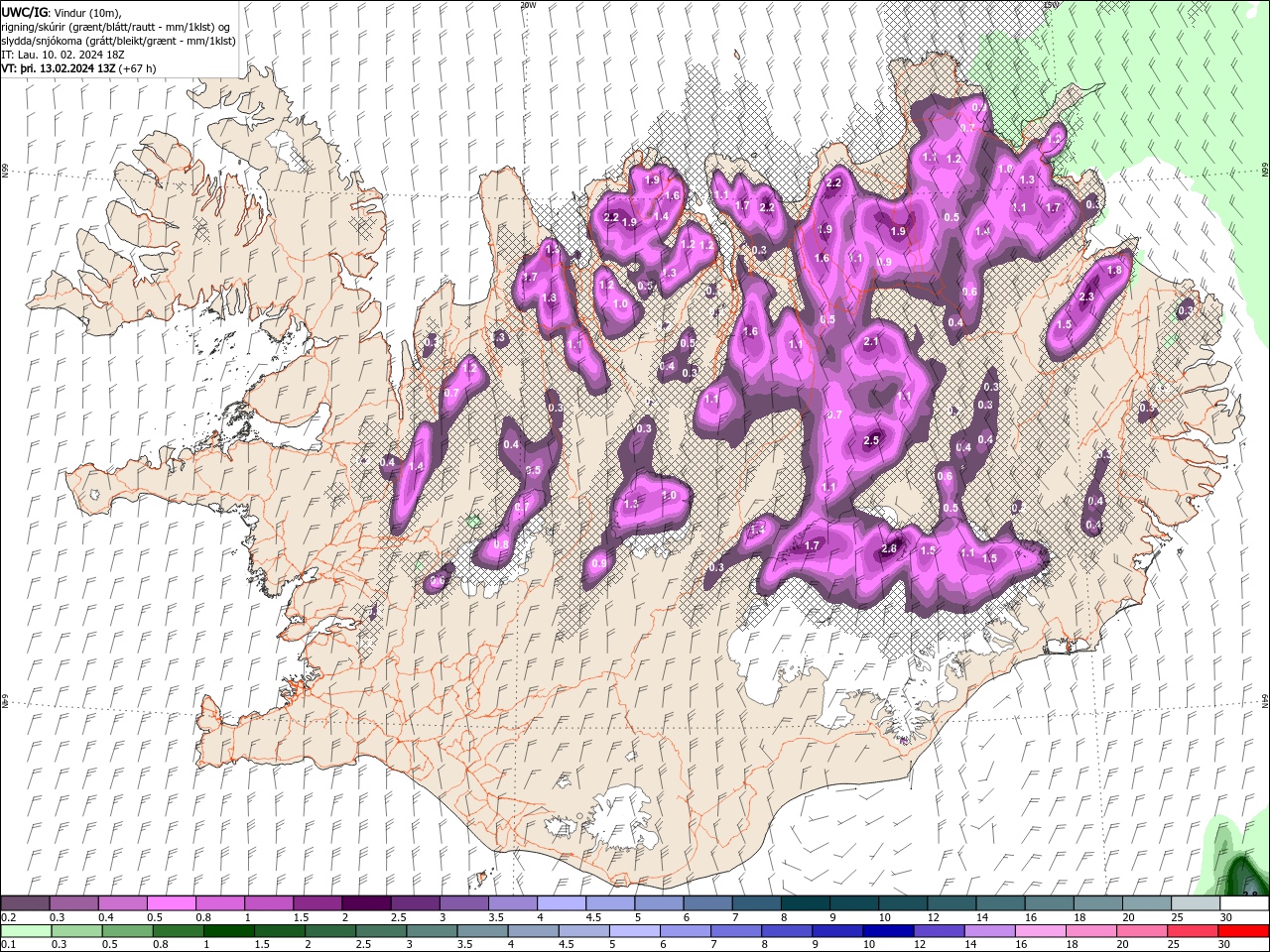
Task: Select the crimson 25–30 rain swatch
Action: pos(1194,931)
